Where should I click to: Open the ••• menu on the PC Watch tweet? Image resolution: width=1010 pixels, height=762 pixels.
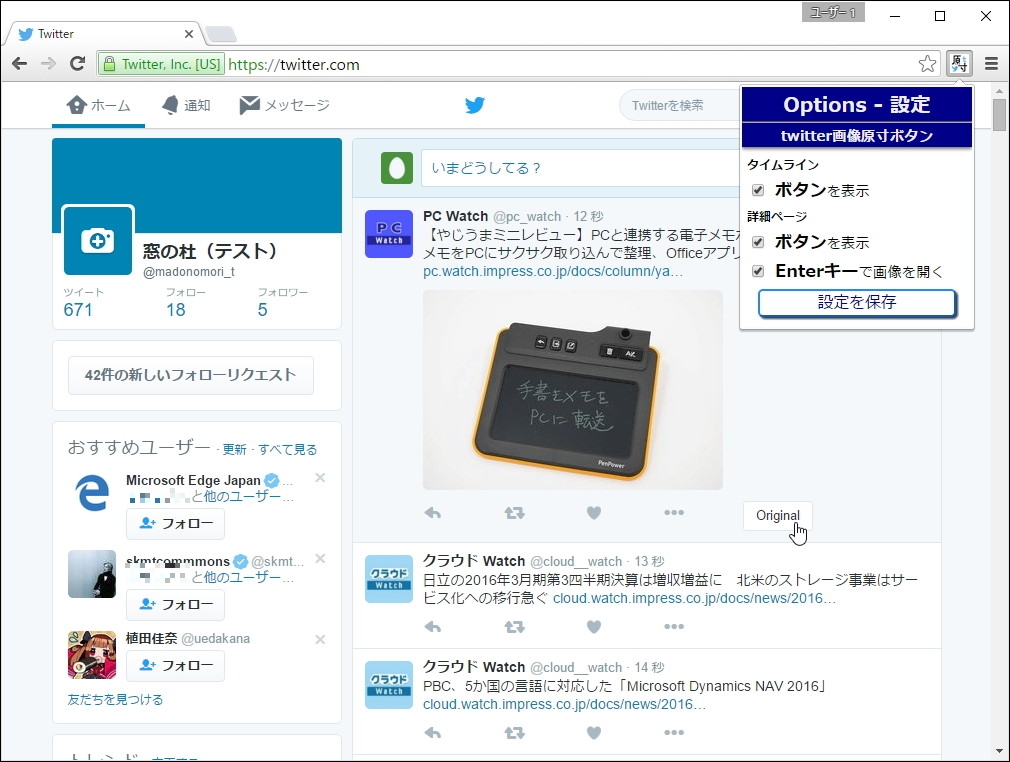674,512
